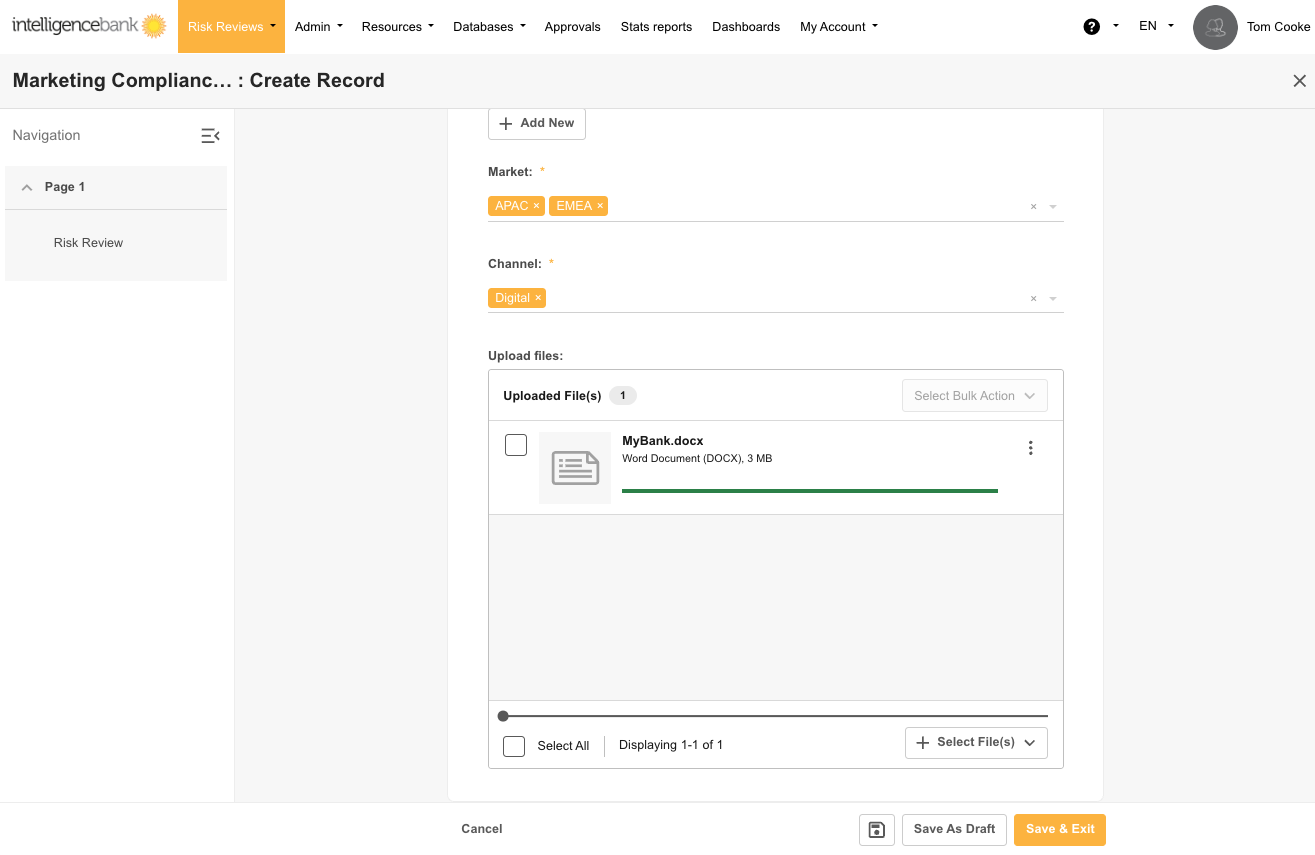Image resolution: width=1315 pixels, height=855 pixels.
Task: Go to the Dashboards menu item
Action: tap(746, 27)
